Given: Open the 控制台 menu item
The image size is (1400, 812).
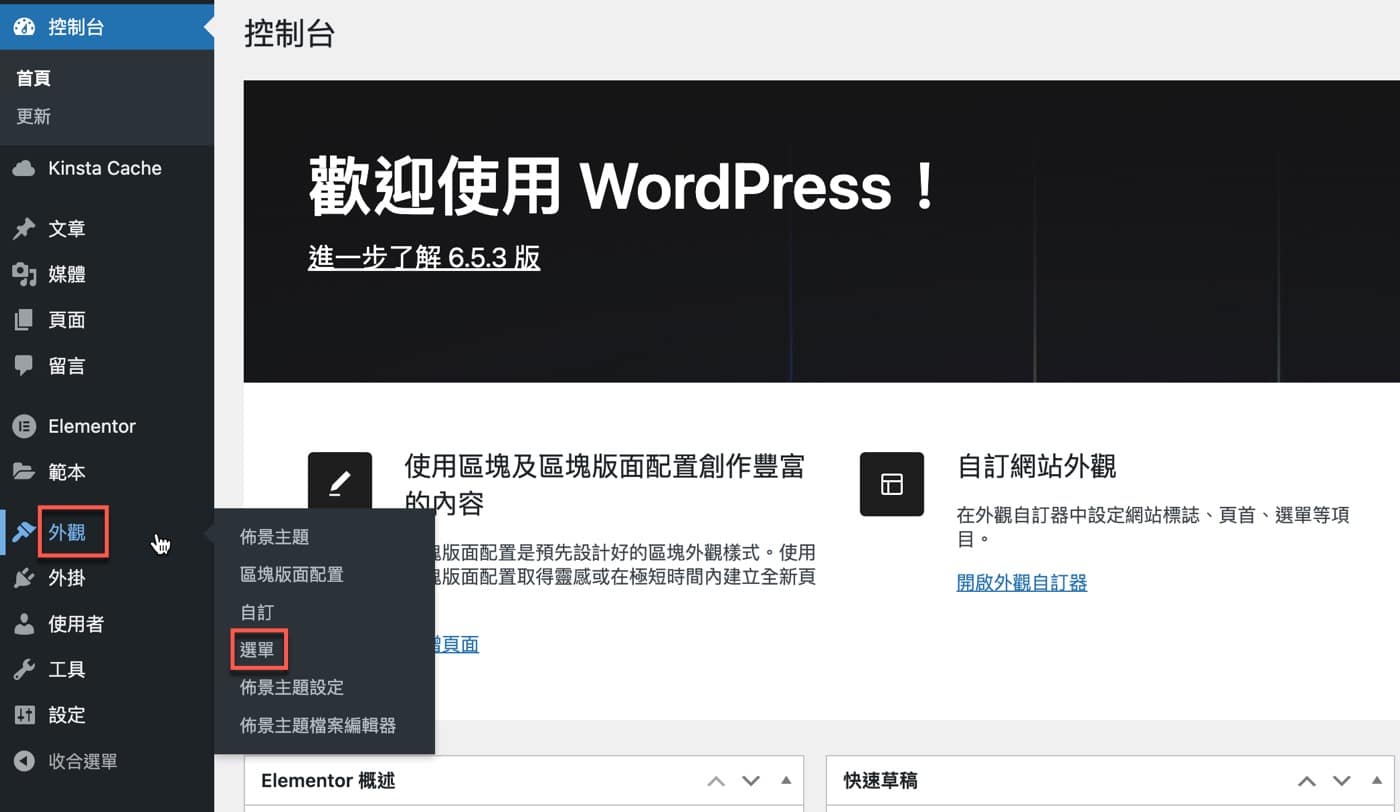Looking at the screenshot, I should (x=107, y=27).
